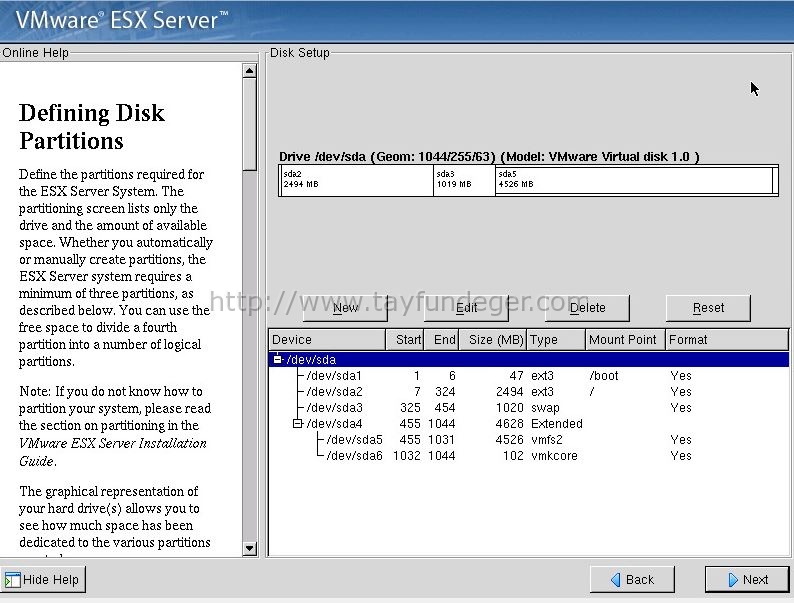
Task: Click the 2494 size cell of sda2
Action: (x=509, y=392)
